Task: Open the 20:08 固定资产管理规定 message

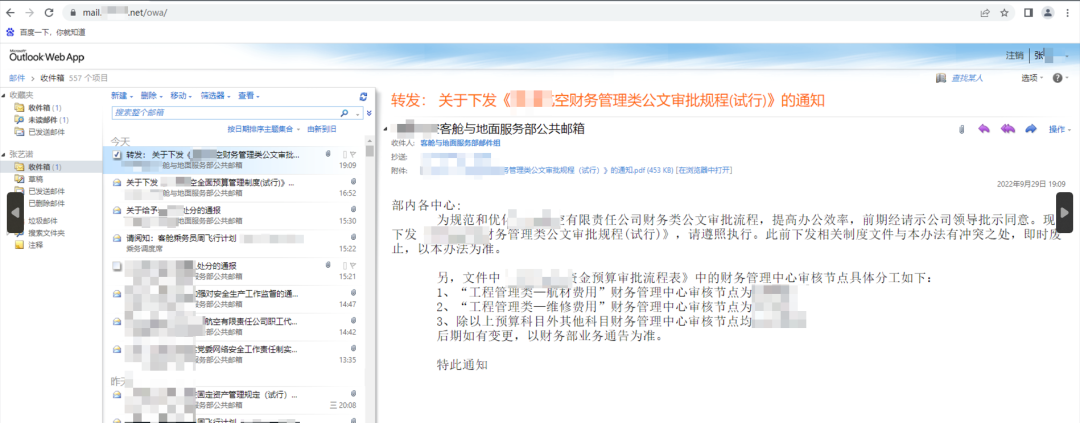Action: pyautogui.click(x=239, y=400)
